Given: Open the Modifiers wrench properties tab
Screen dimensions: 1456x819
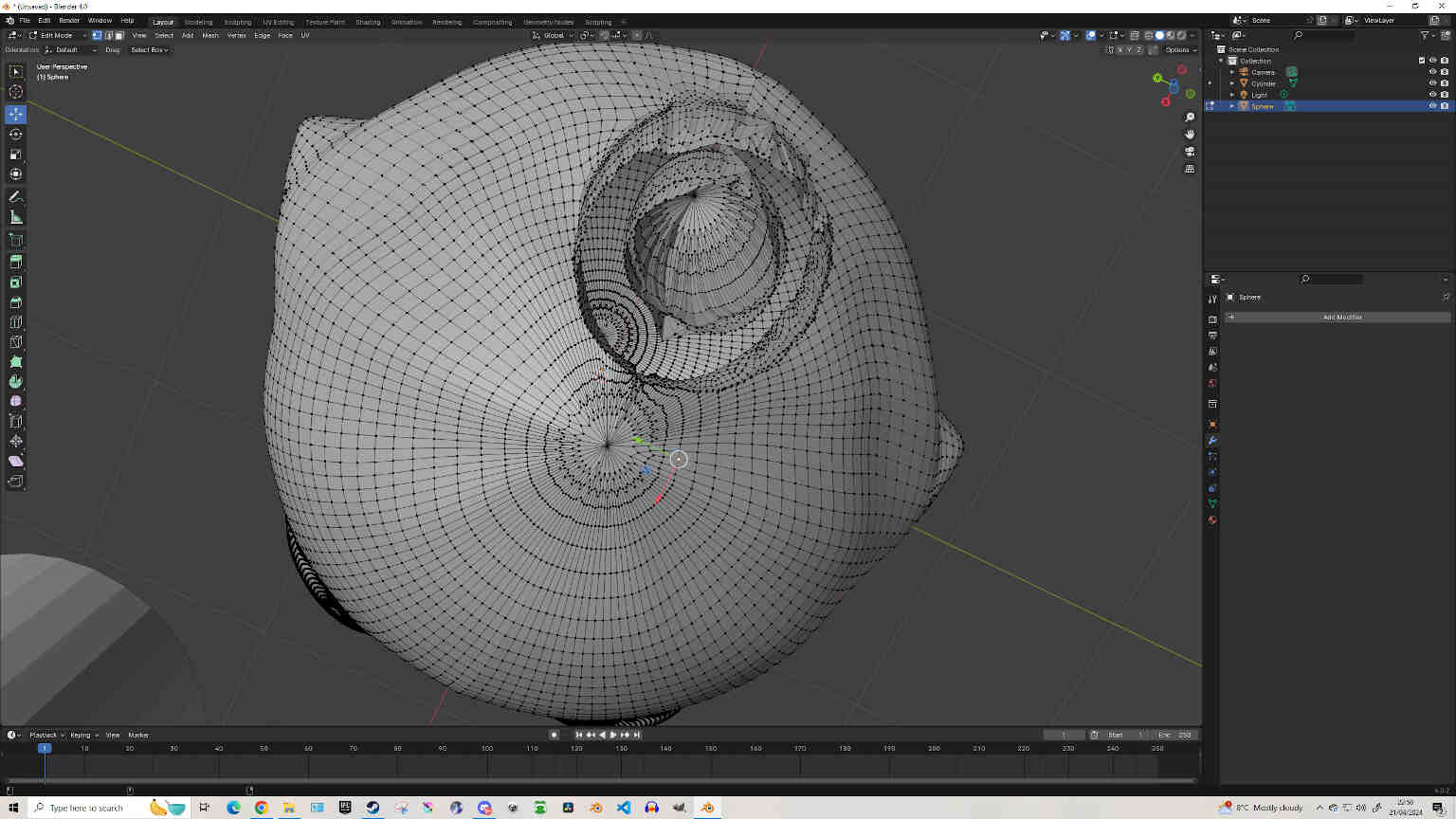Looking at the screenshot, I should (1212, 441).
